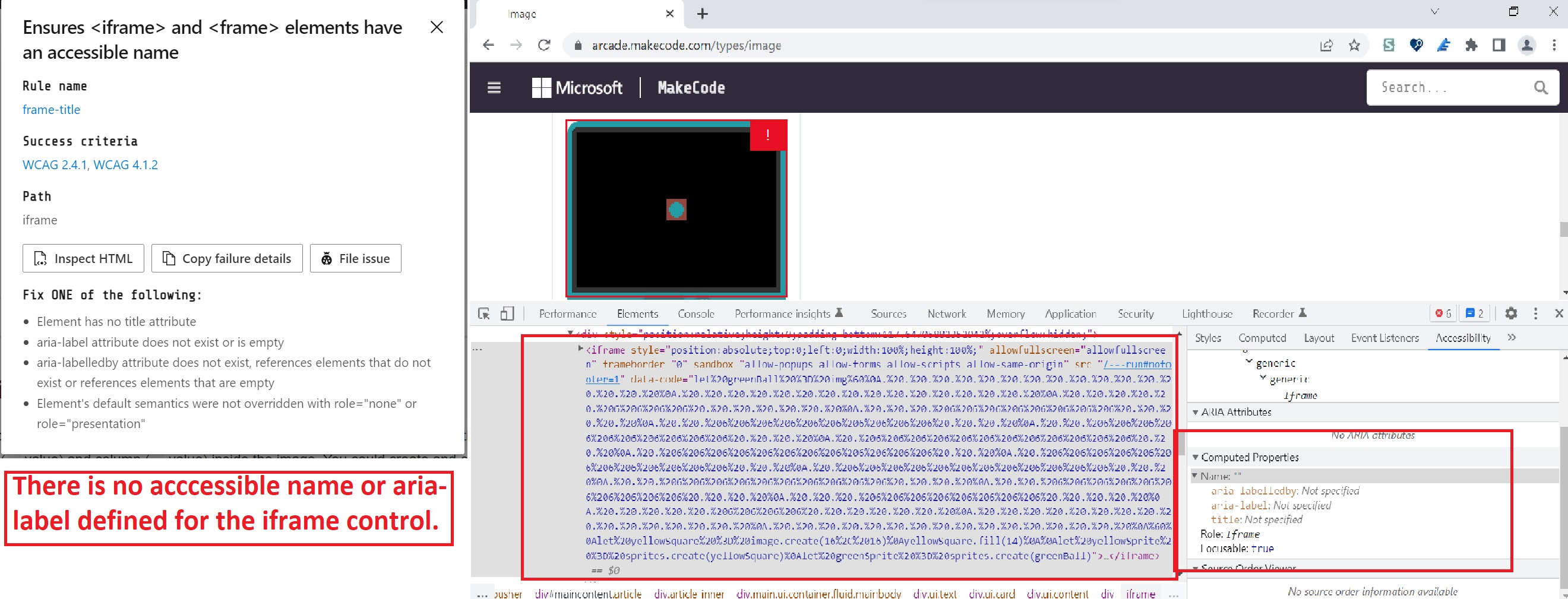Click the Extensions puzzle piece icon

[x=1472, y=45]
